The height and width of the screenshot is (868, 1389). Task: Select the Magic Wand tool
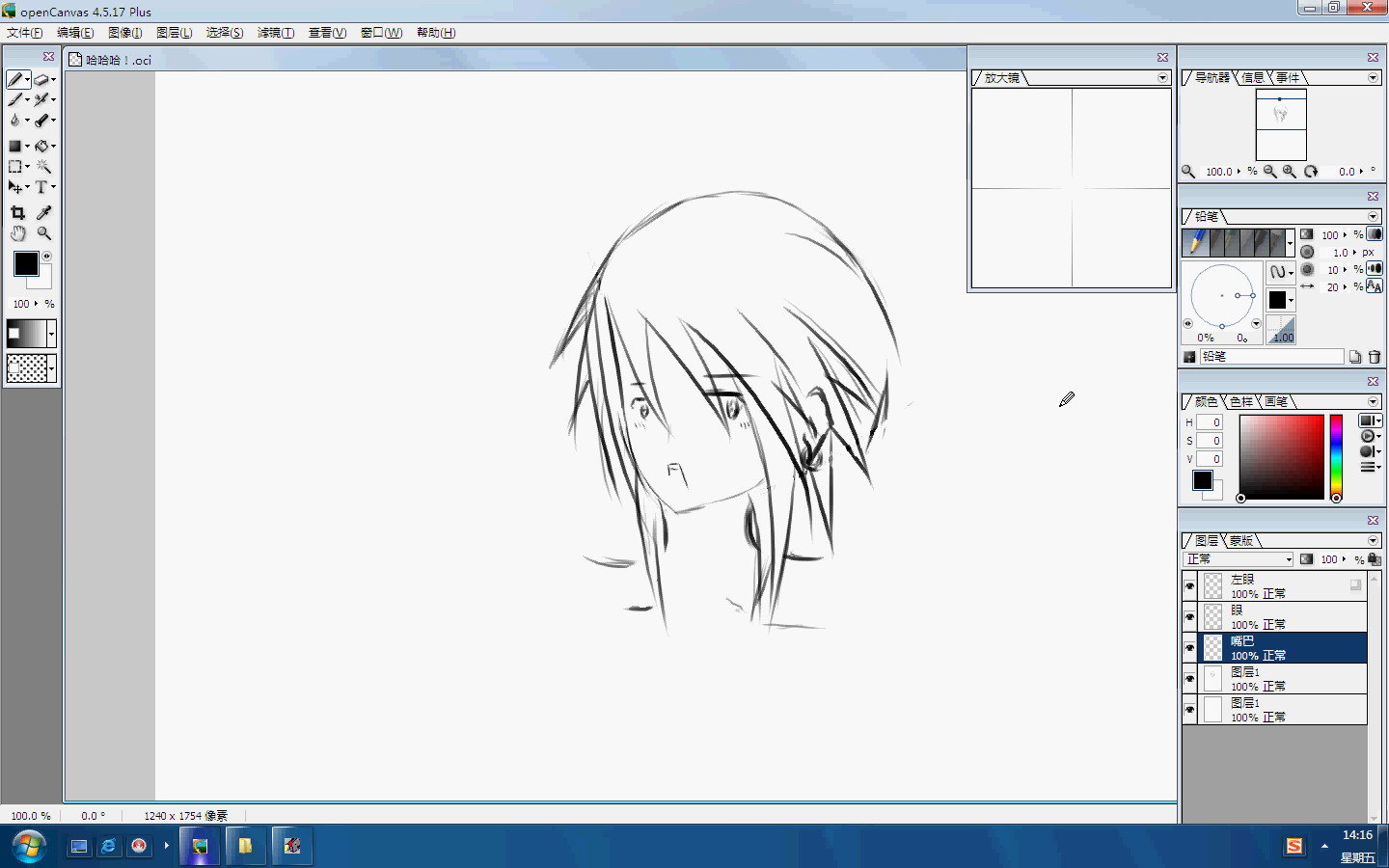pos(43,166)
